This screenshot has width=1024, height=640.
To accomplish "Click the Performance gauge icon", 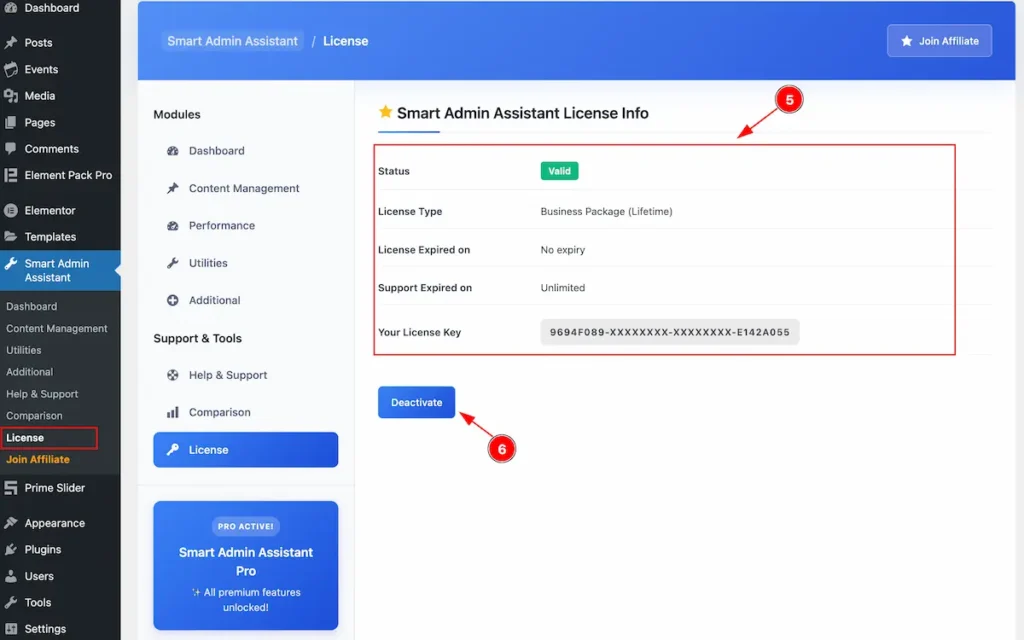I will click(x=172, y=225).
